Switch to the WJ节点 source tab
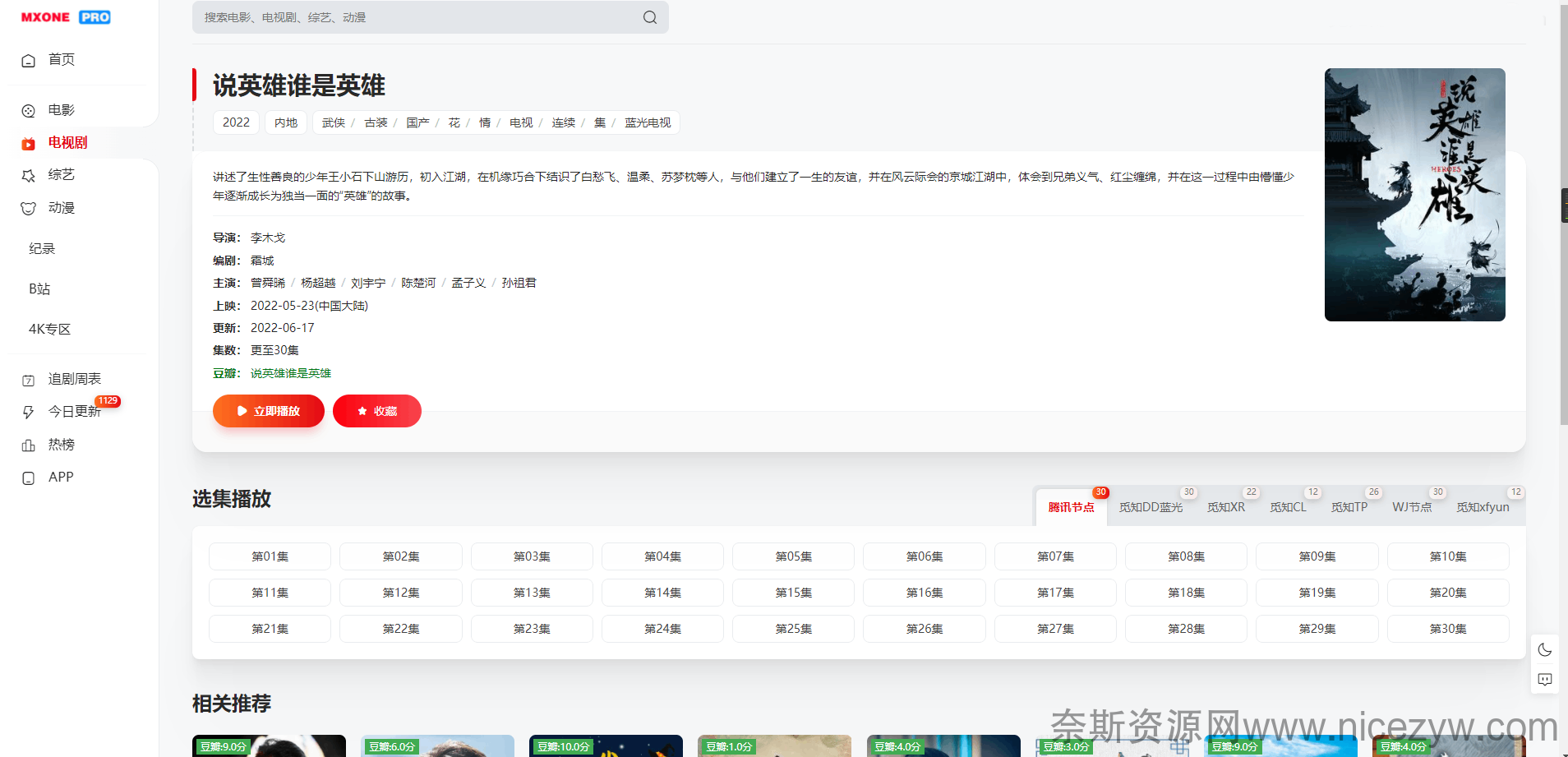Screen dimensions: 1568x757 click(1411, 507)
